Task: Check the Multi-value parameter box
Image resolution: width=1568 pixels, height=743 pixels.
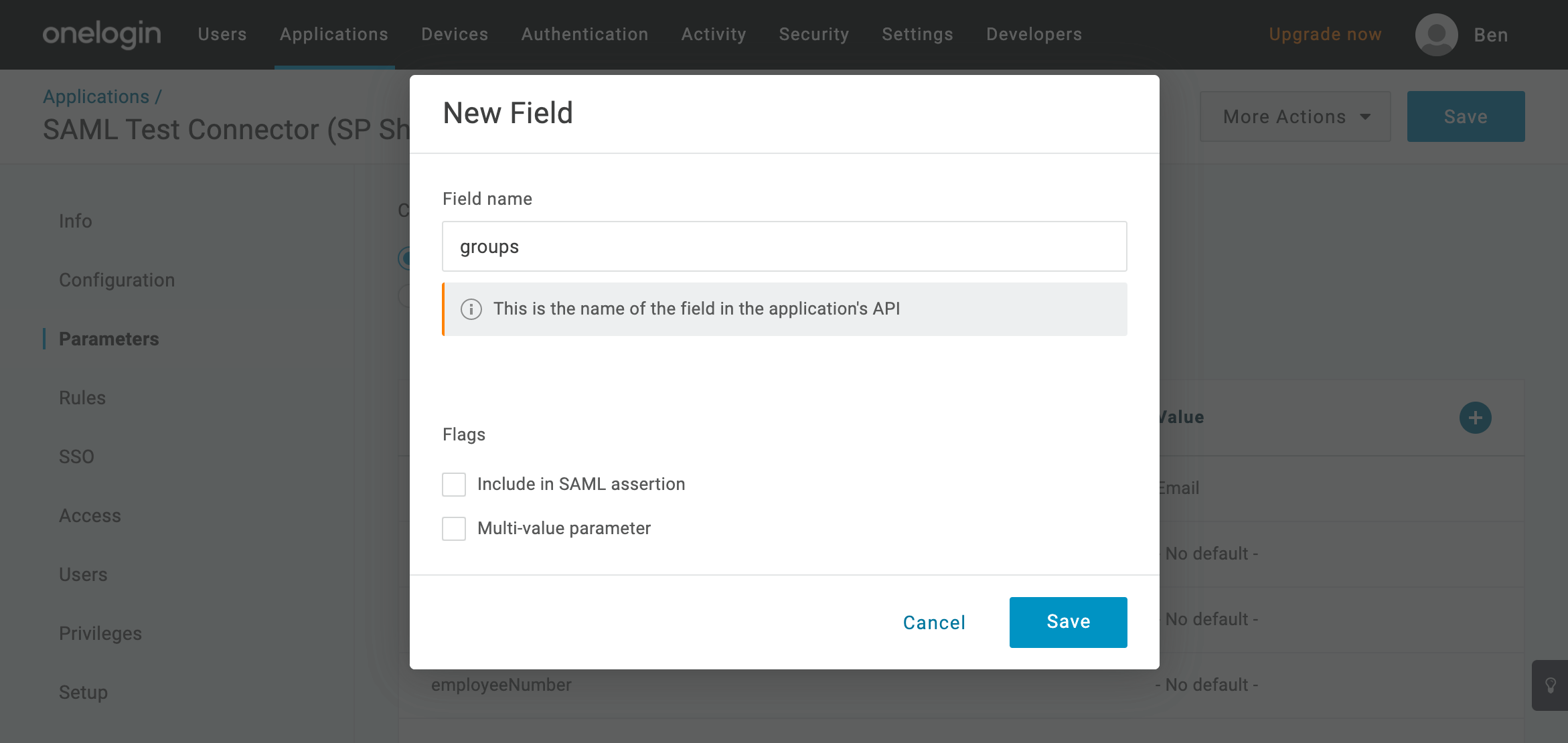Action: (x=454, y=529)
